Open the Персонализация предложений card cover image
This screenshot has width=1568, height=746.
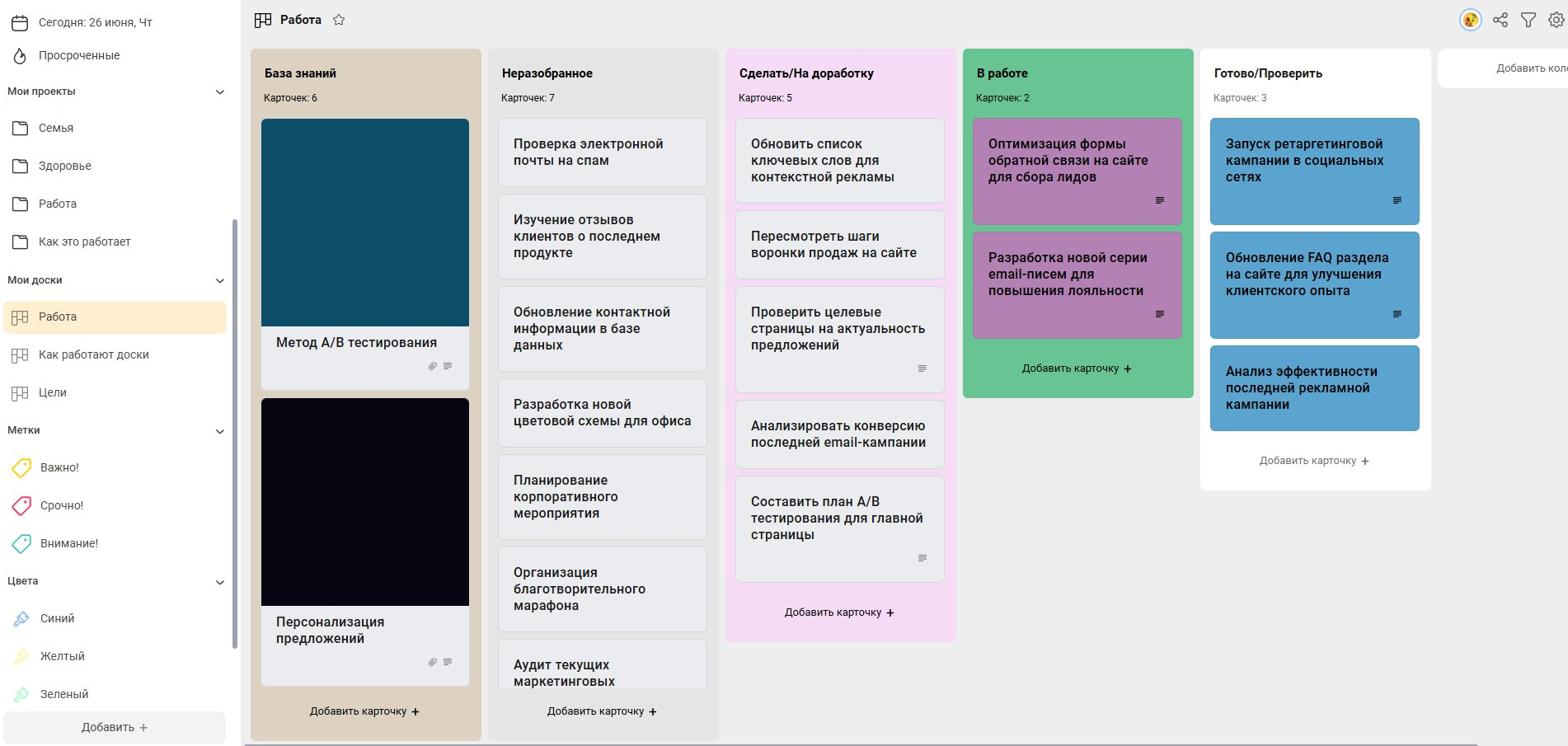click(x=365, y=502)
